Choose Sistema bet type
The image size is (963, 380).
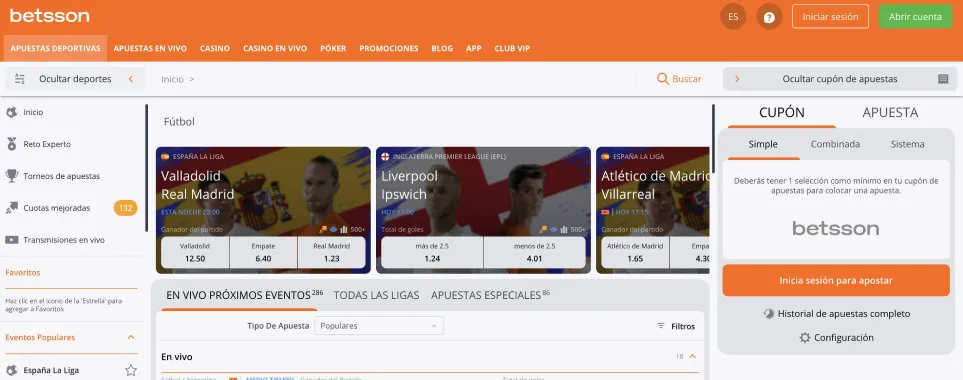click(x=907, y=145)
